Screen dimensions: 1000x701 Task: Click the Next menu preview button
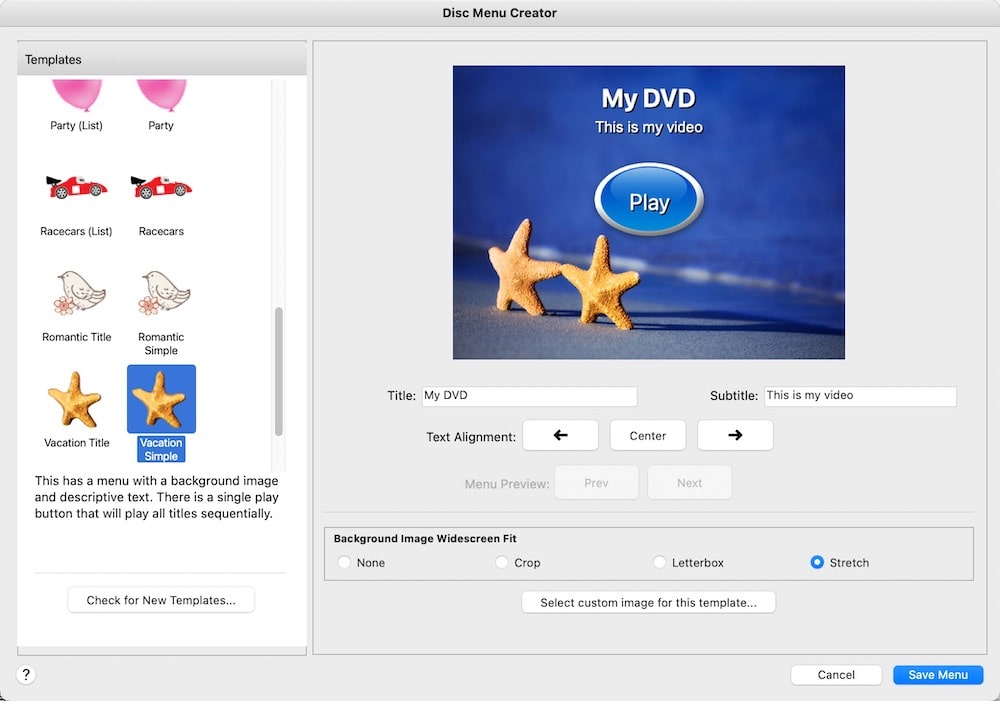689,483
